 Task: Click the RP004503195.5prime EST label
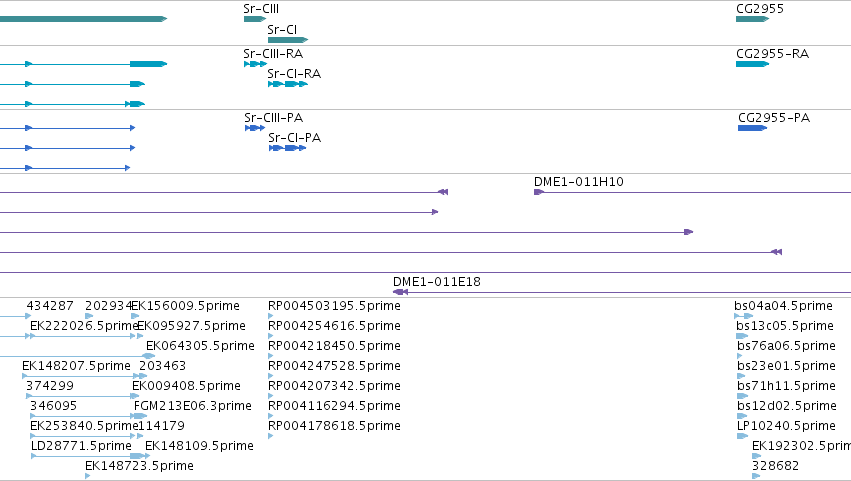click(x=334, y=306)
